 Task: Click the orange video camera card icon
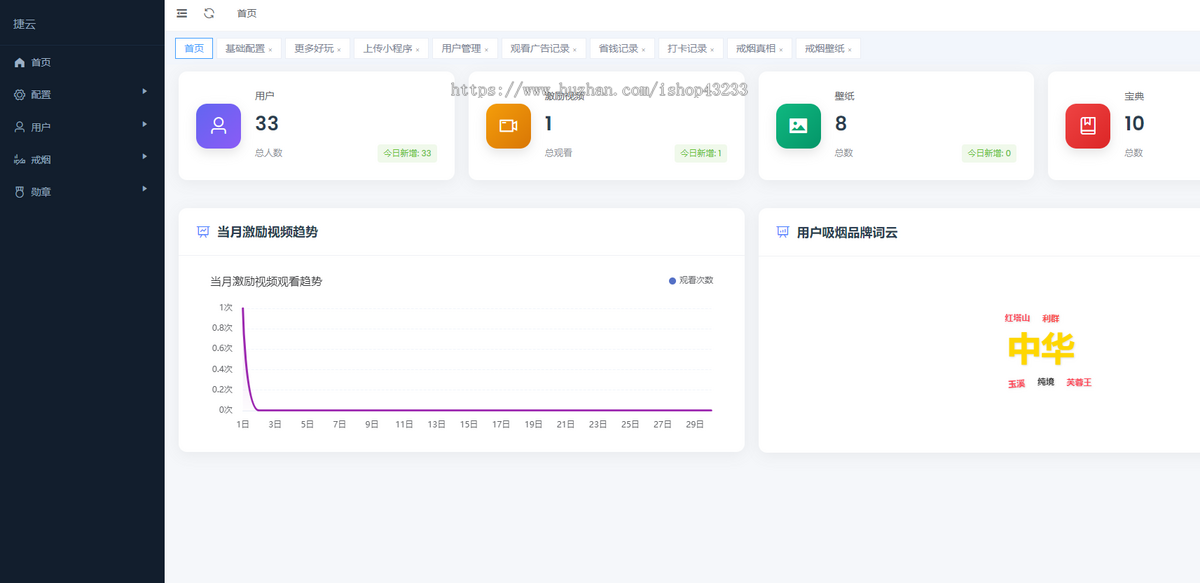tap(508, 126)
